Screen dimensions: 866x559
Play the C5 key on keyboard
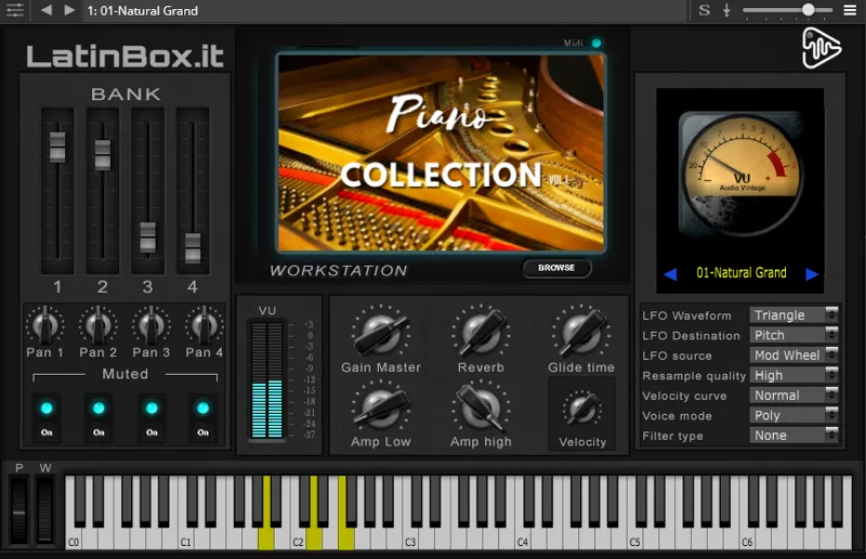pos(635,537)
